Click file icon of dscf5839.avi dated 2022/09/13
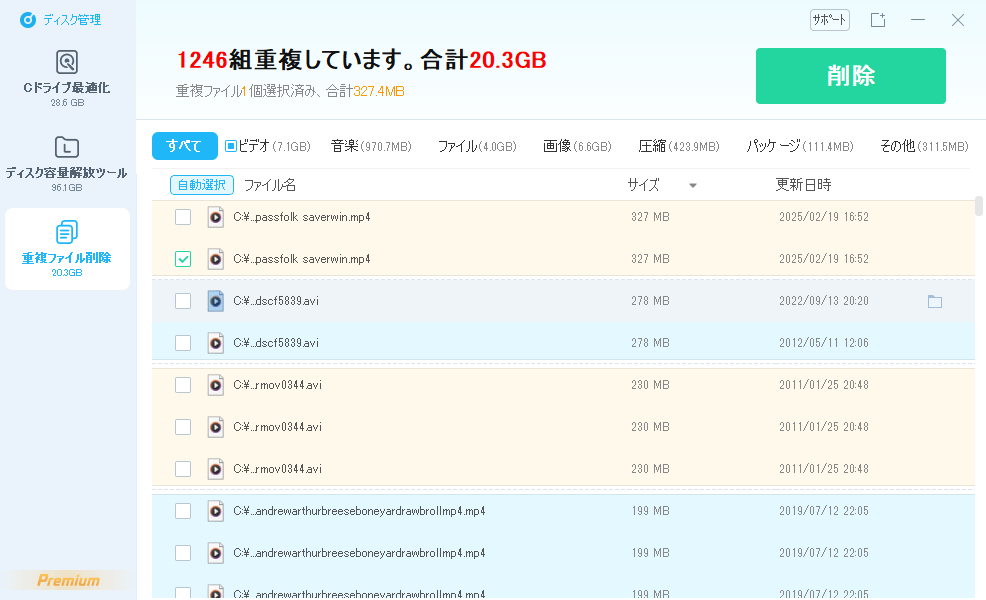This screenshot has width=986, height=600. [216, 301]
